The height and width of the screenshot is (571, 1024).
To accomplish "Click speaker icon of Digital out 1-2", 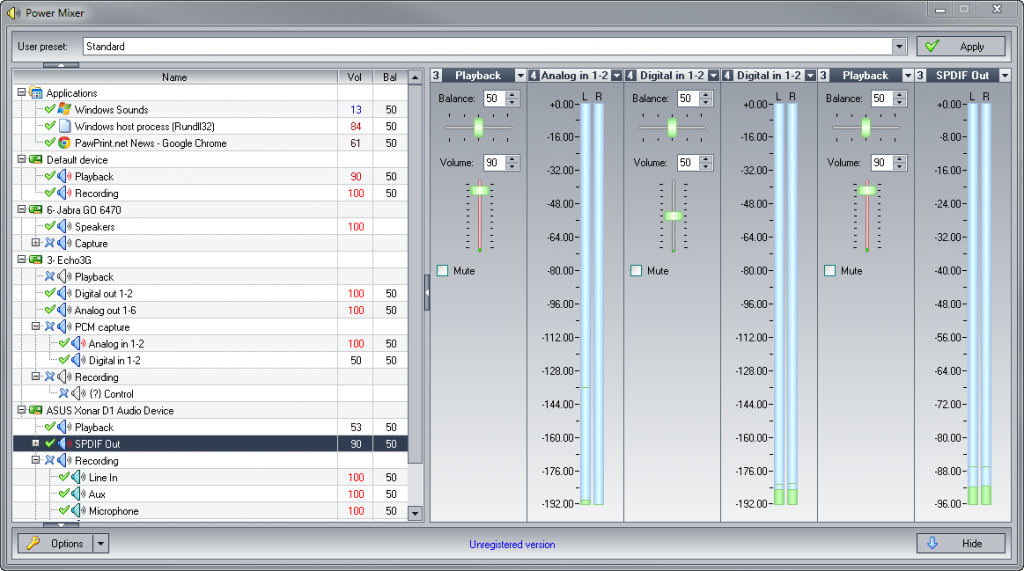I will (x=64, y=293).
